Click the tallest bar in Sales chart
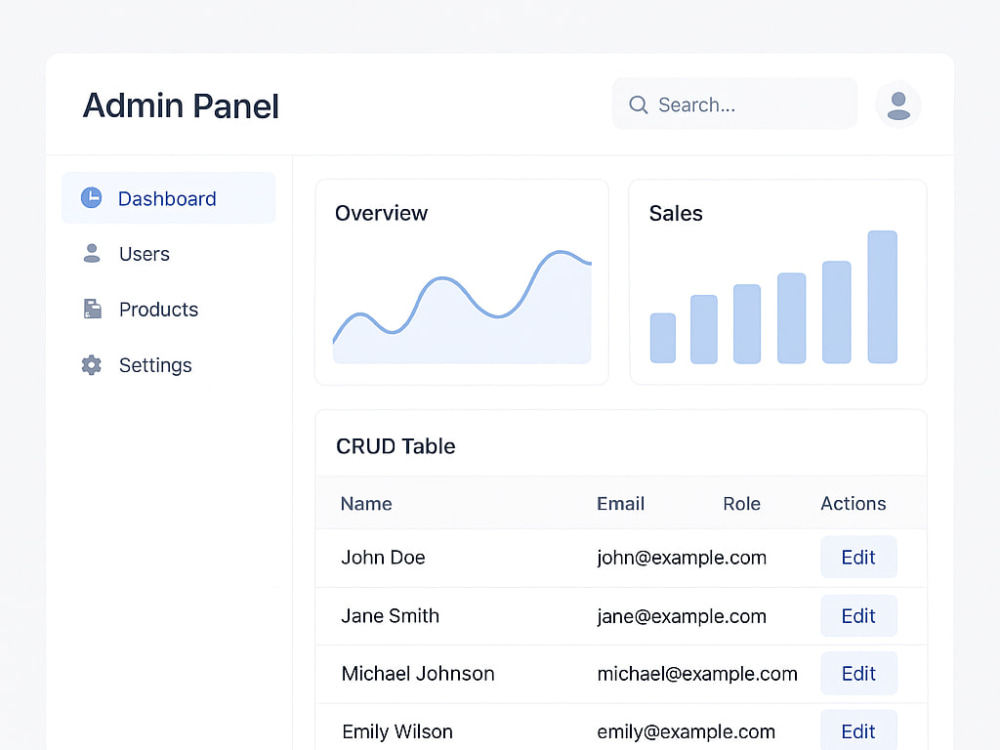Viewport: 1000px width, 750px height. click(882, 297)
